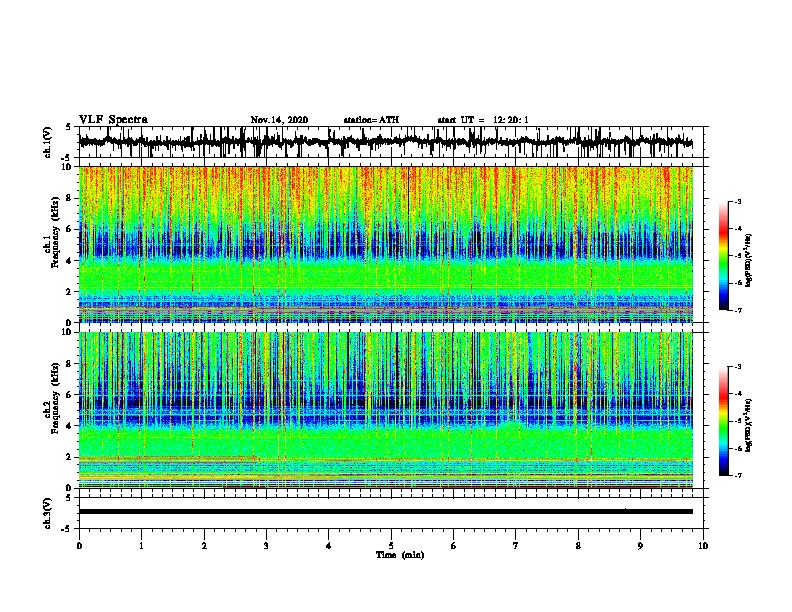Image resolution: width=792 pixels, height=612 pixels.
Task: Click time axis tick label "8"
Action: [578, 546]
